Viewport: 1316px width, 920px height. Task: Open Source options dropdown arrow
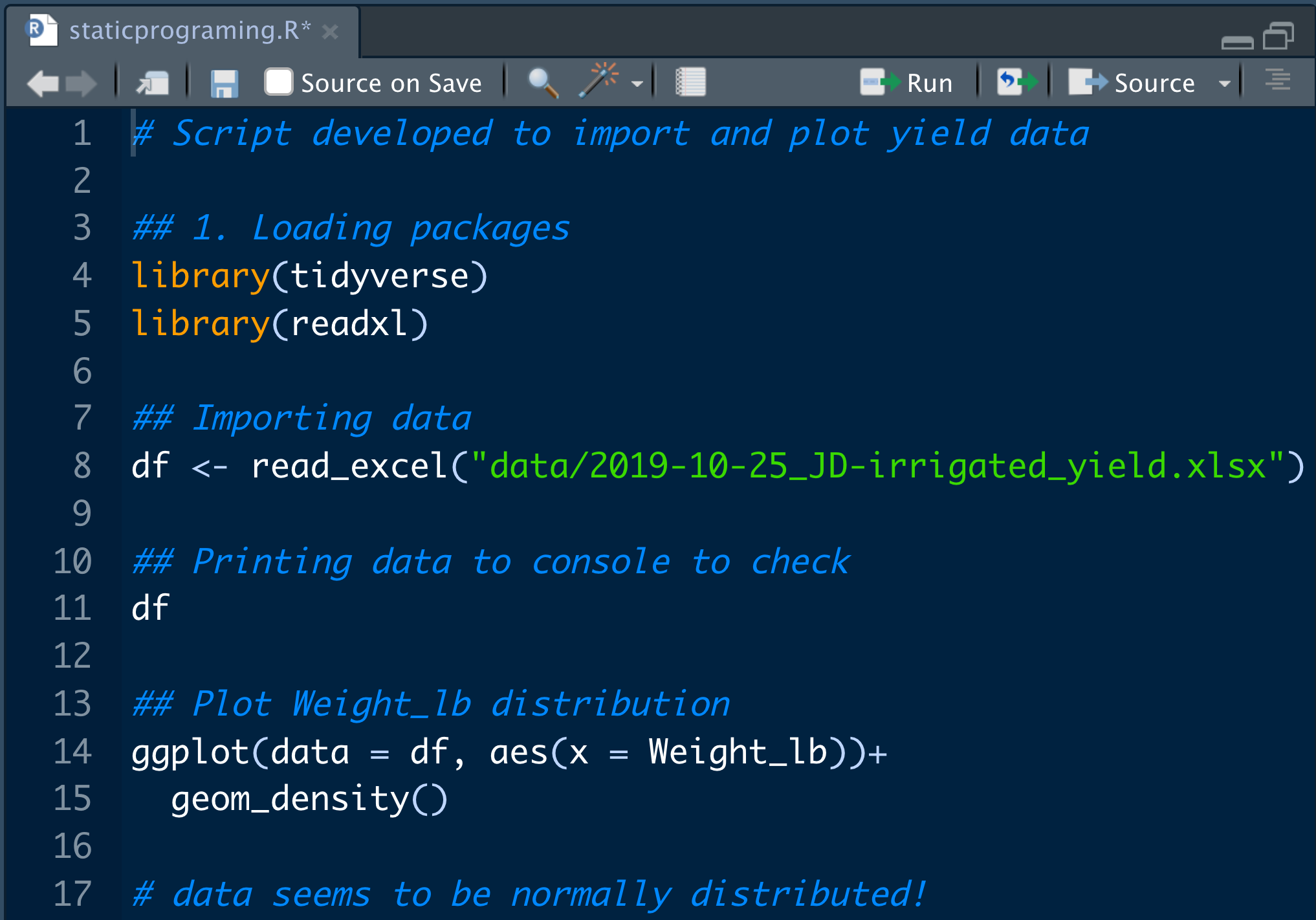click(x=1224, y=83)
